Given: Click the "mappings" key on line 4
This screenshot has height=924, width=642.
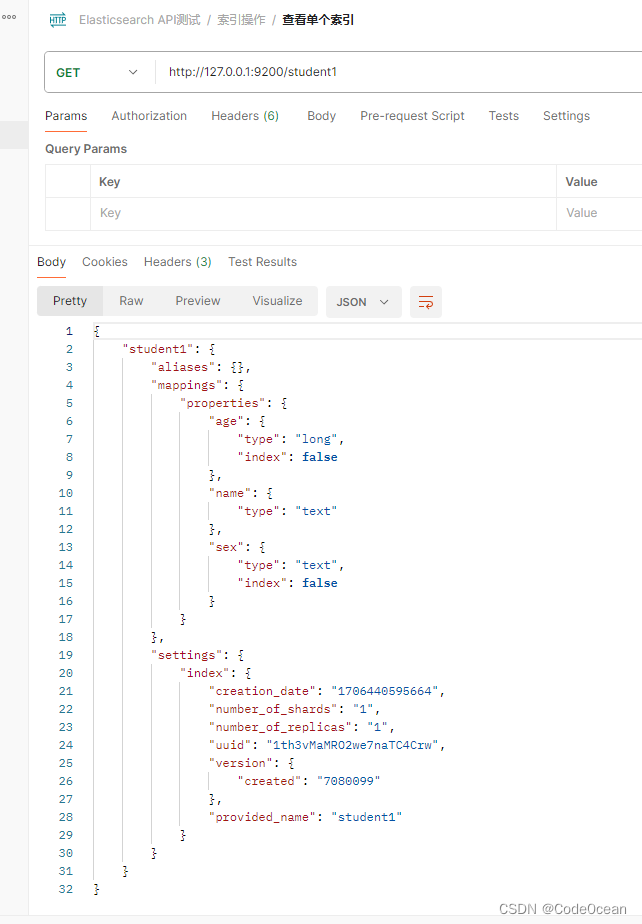Looking at the screenshot, I should pyautogui.click(x=186, y=385).
